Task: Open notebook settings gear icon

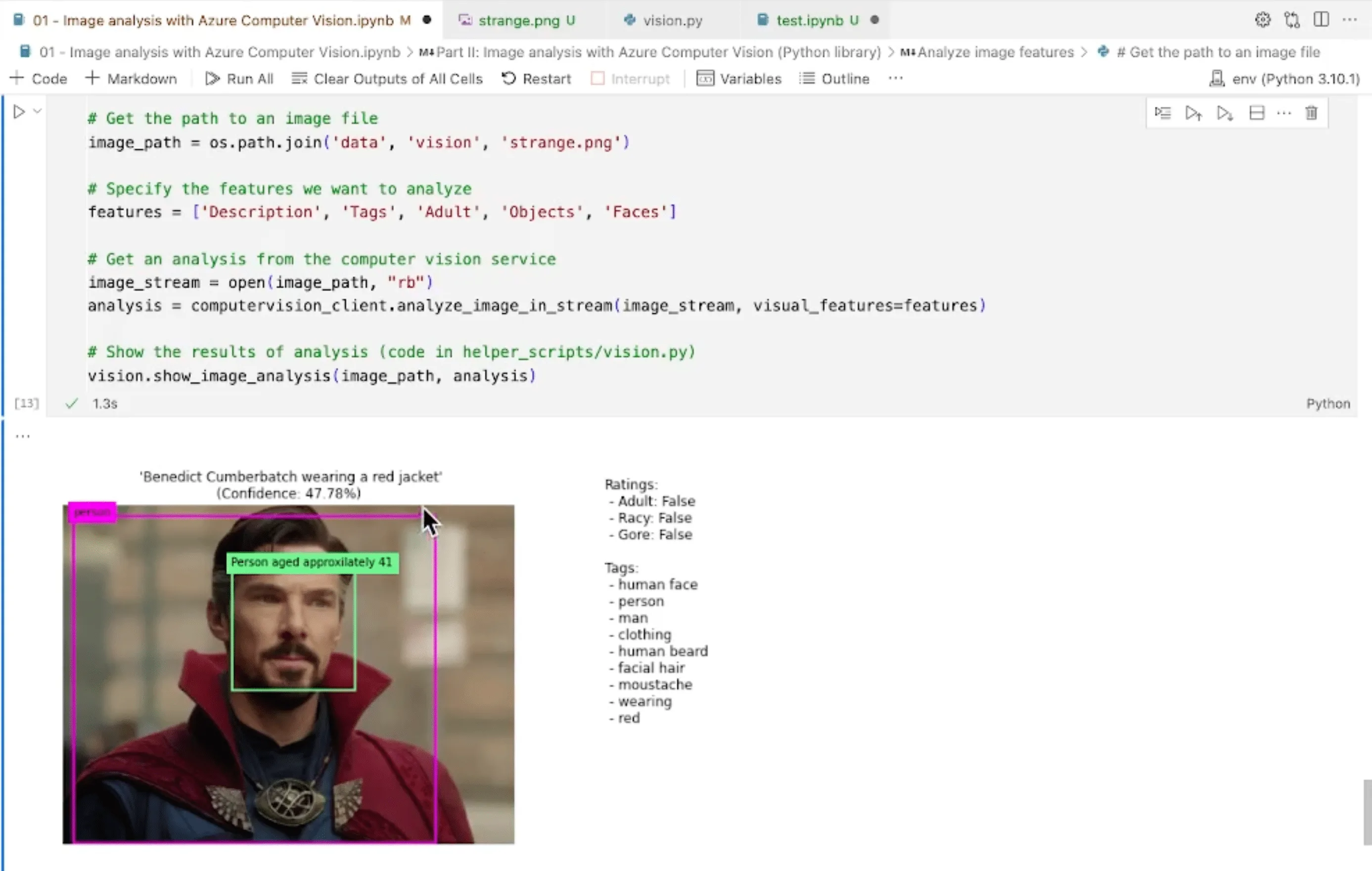Action: [x=1262, y=20]
